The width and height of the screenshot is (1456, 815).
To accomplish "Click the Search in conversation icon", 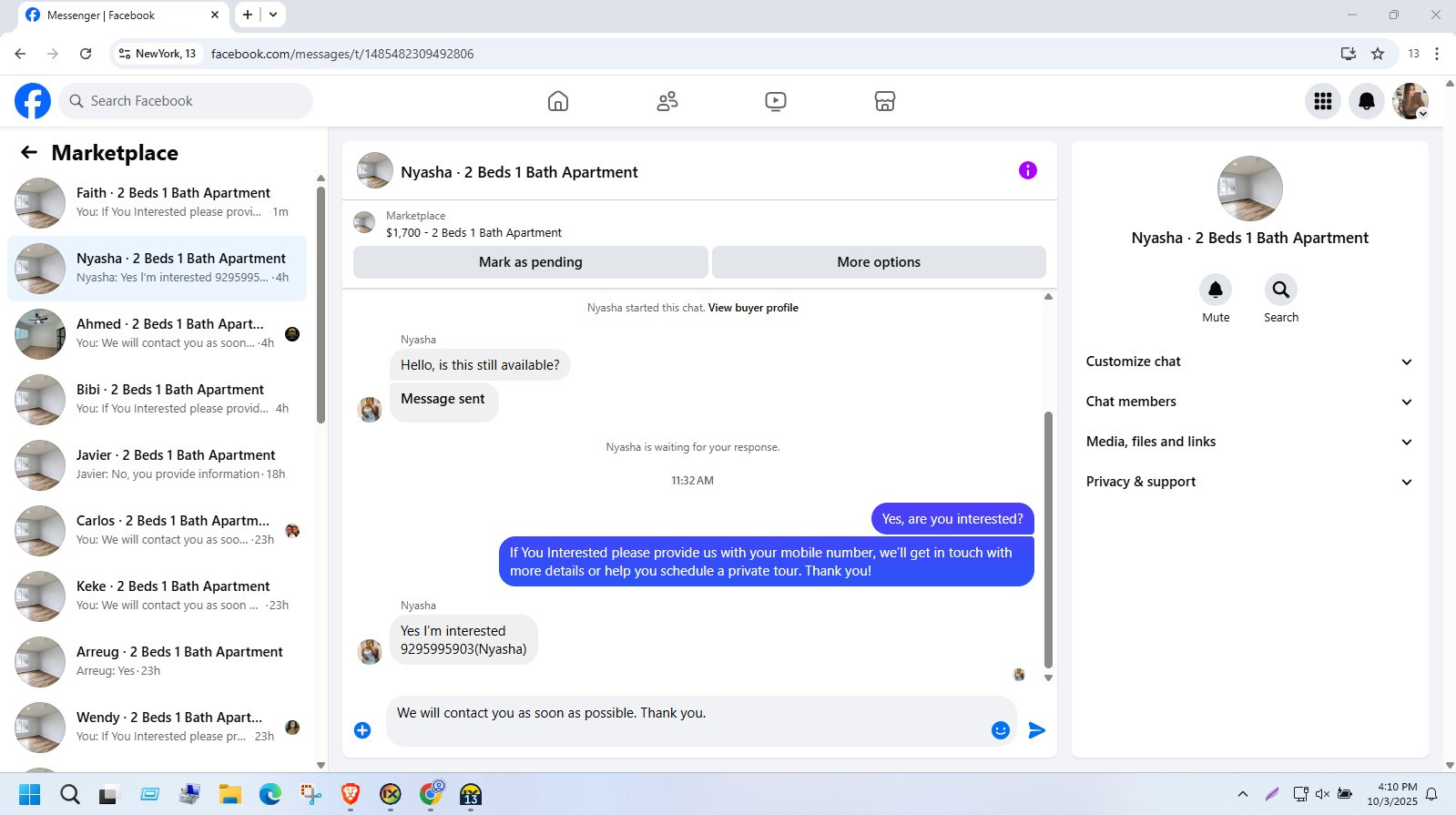I will pyautogui.click(x=1281, y=290).
